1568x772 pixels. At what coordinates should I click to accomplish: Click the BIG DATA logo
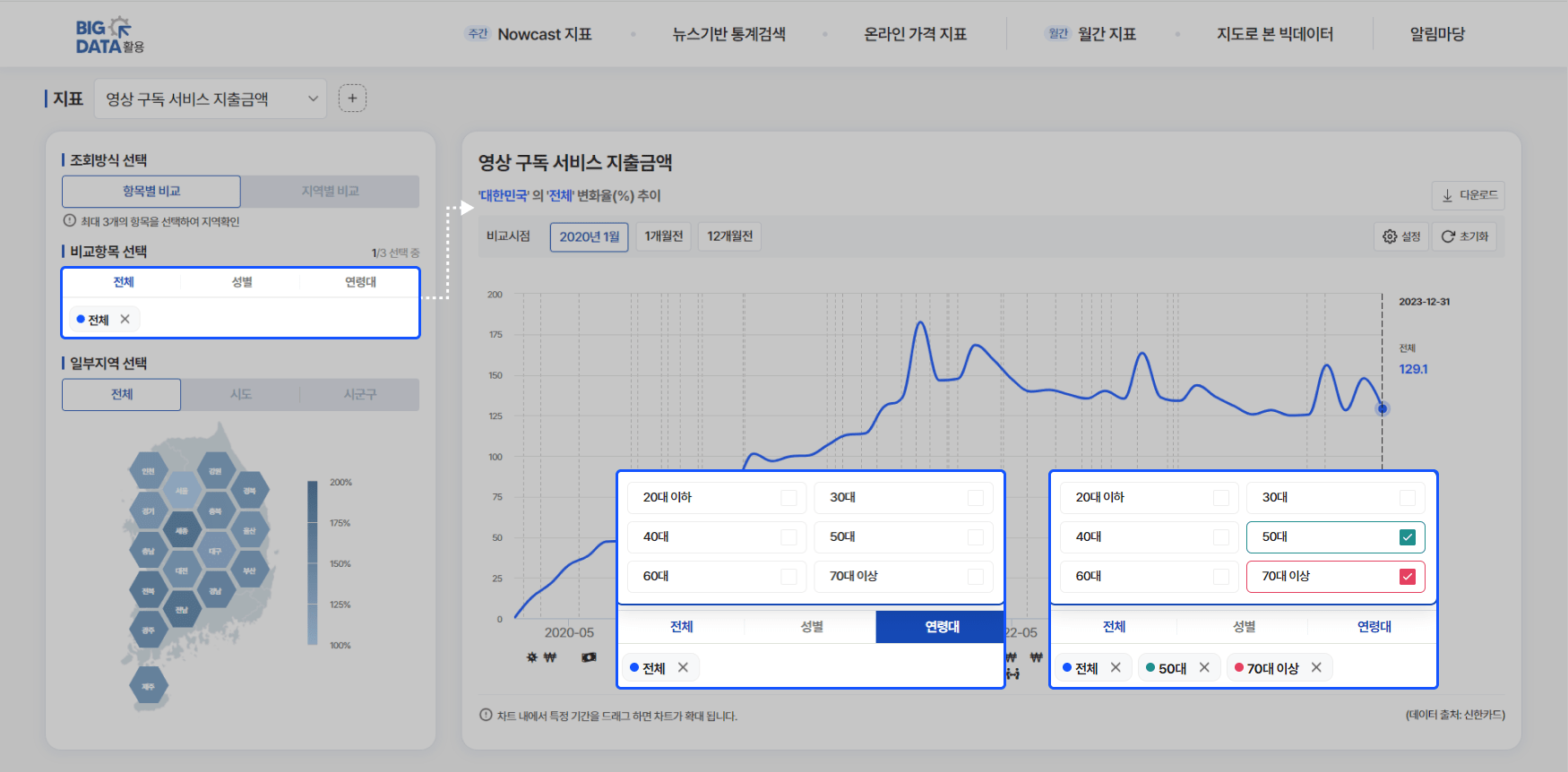coord(109,35)
